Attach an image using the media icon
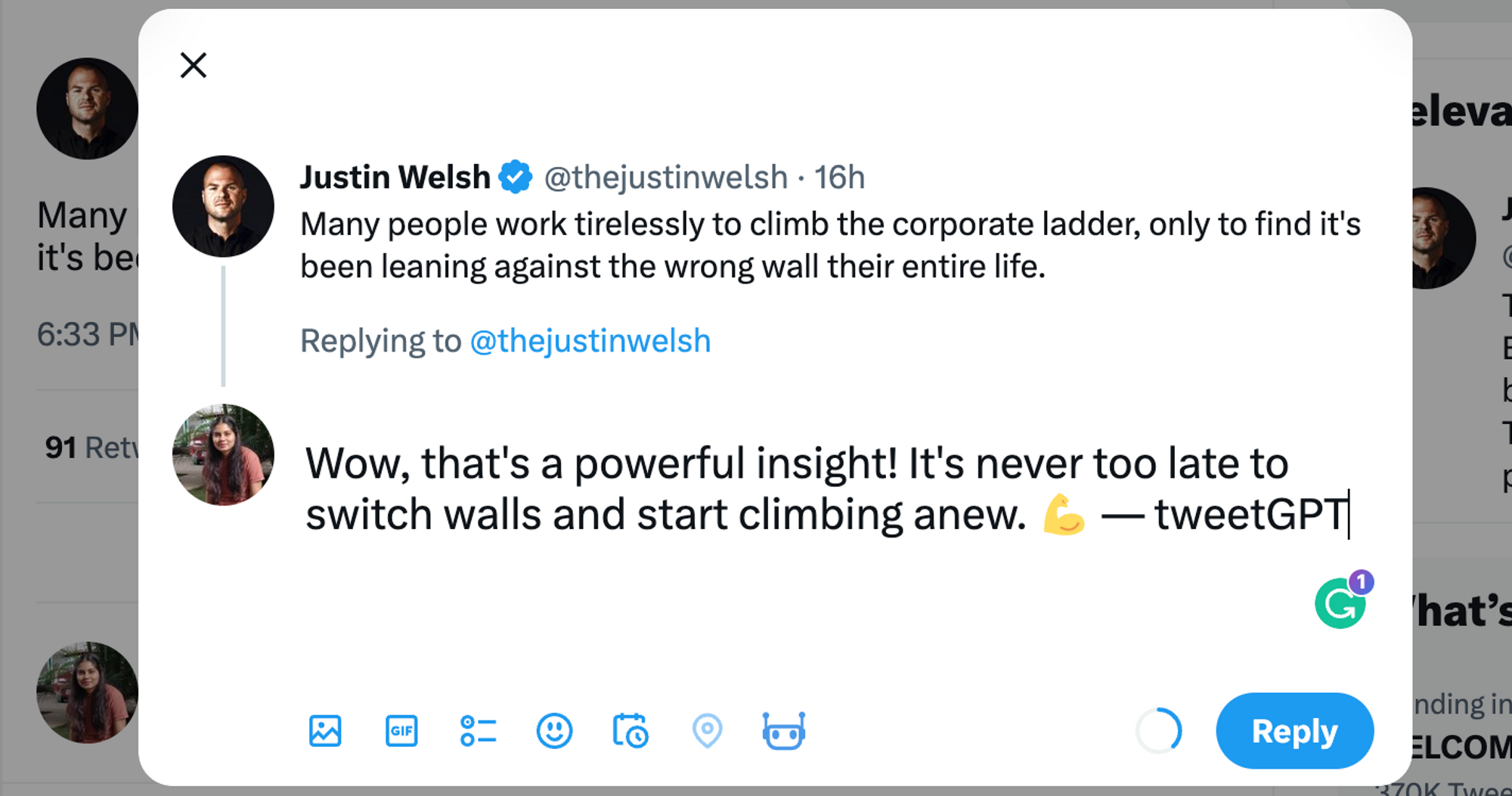The height and width of the screenshot is (796, 1512). tap(325, 731)
